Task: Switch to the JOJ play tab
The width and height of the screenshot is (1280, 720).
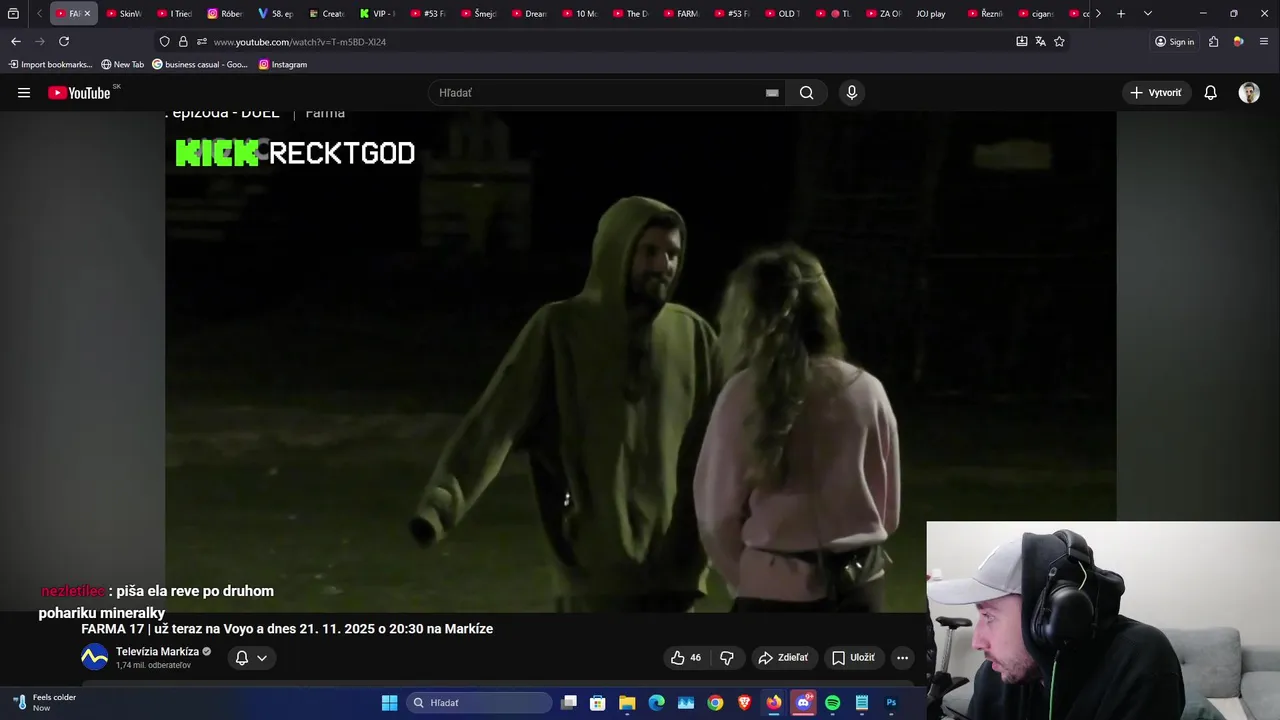Action: tap(931, 14)
